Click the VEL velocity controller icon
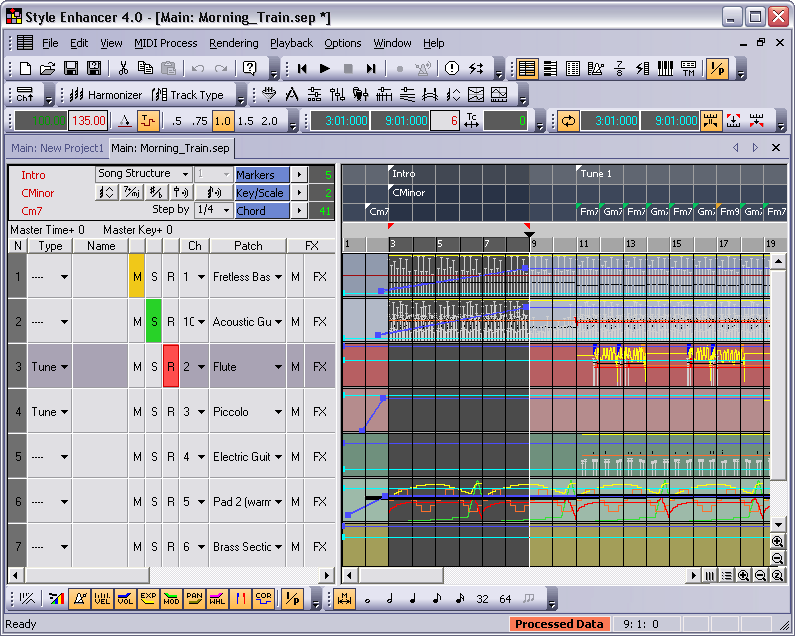Viewport: 795px width, 636px height. (x=102, y=598)
